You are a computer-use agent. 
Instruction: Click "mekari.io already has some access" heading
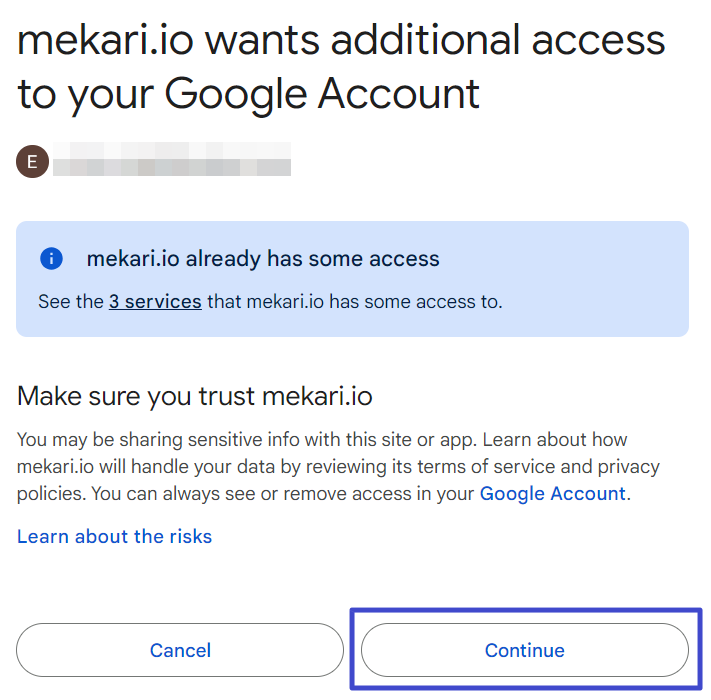click(263, 259)
